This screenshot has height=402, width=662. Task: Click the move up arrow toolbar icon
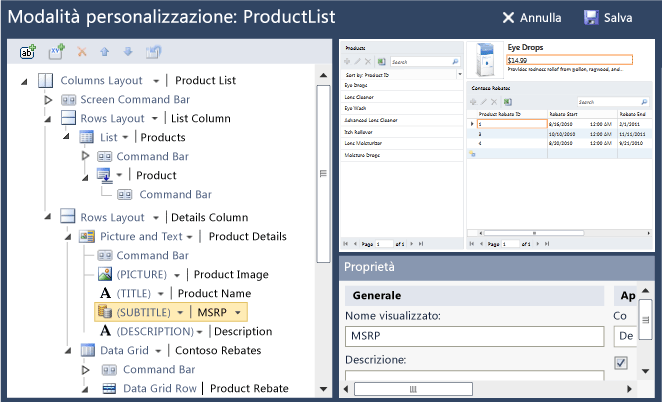(106, 51)
